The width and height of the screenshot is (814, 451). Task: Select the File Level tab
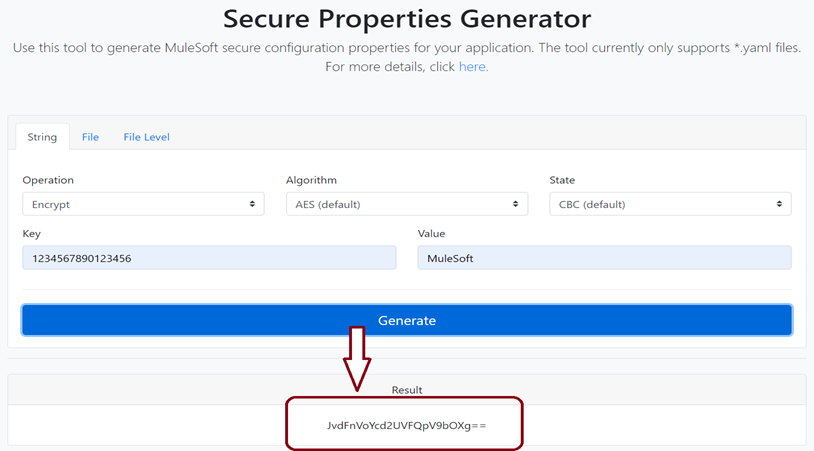[x=146, y=137]
